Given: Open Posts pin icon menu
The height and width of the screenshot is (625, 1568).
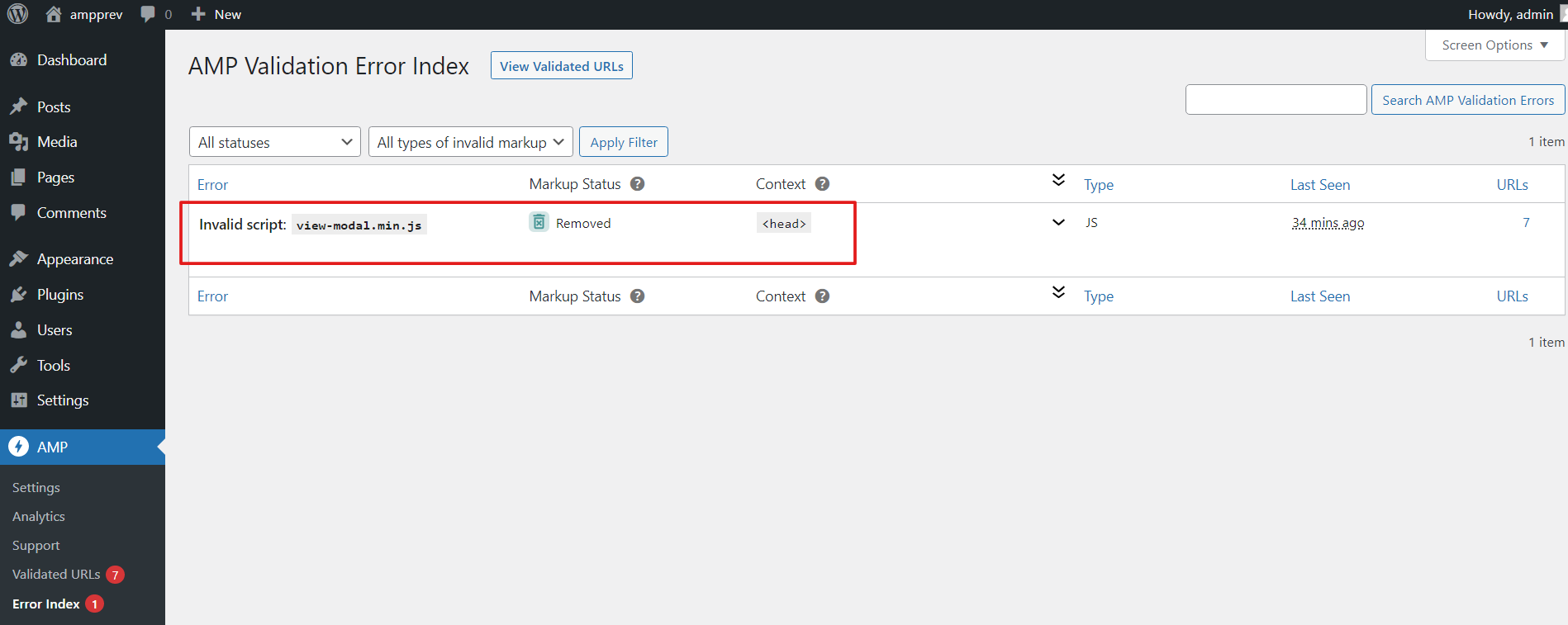Looking at the screenshot, I should point(19,107).
